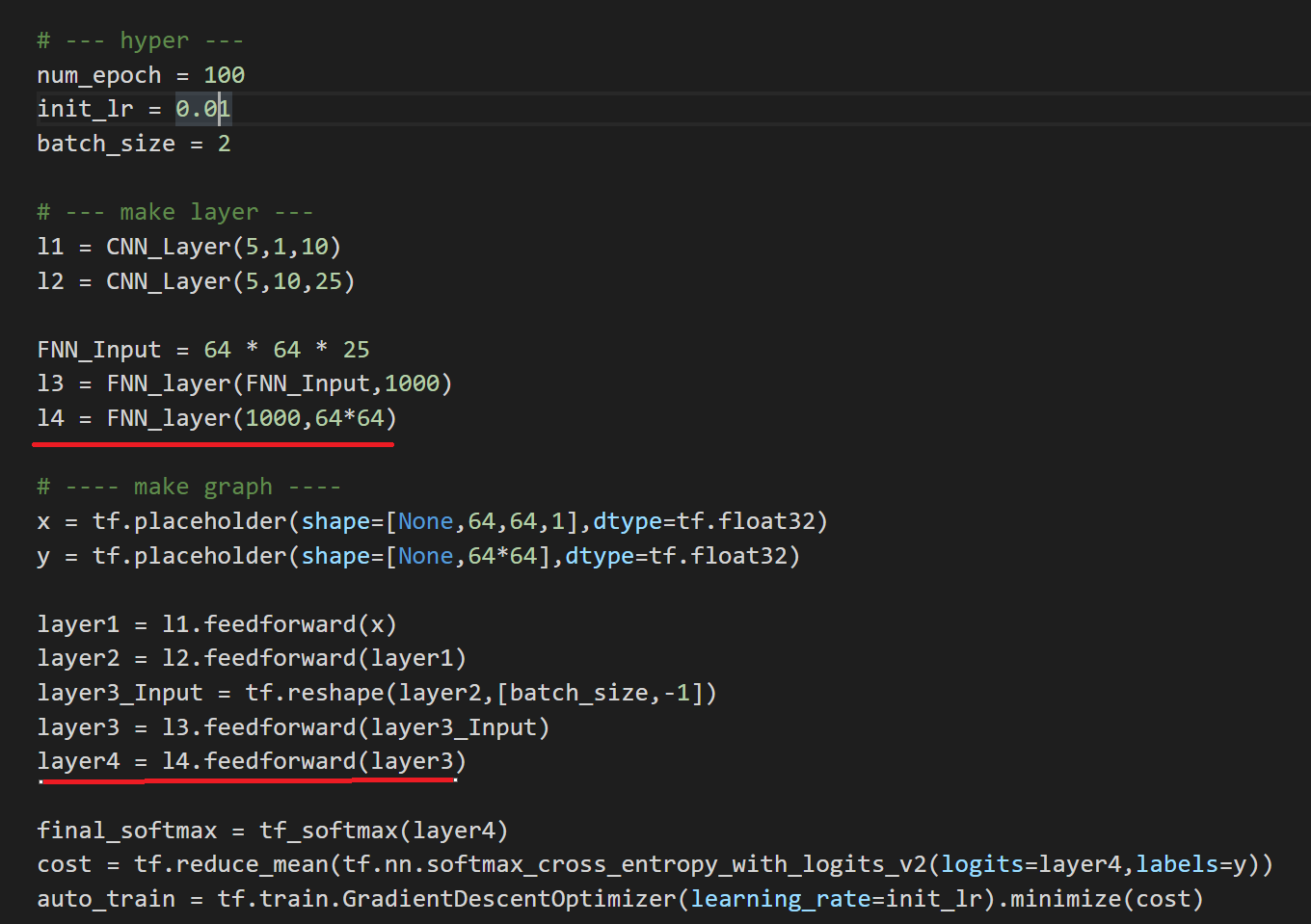The image size is (1311, 924).
Task: Click the '# --- hyper ---' comment line
Action: pos(141,40)
